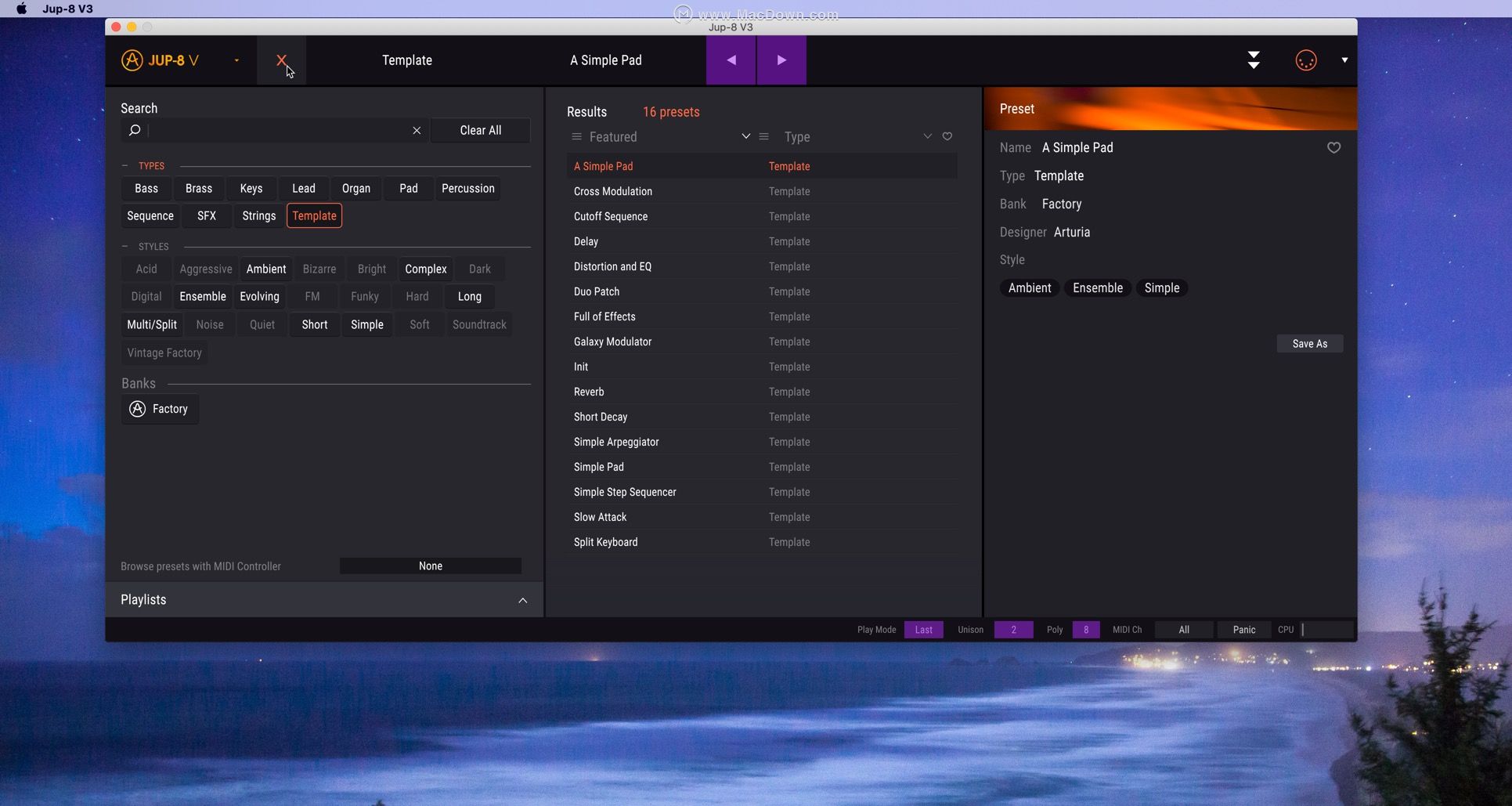Select the Ambient style filter

coord(266,269)
